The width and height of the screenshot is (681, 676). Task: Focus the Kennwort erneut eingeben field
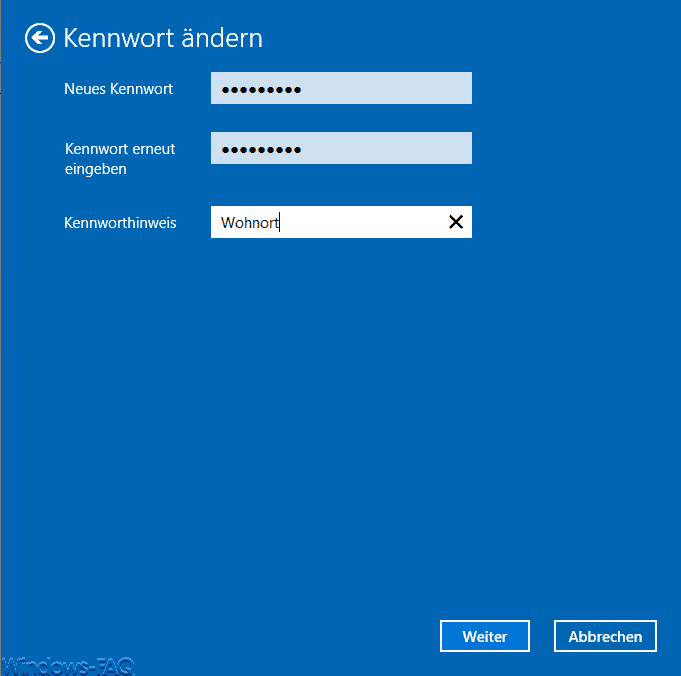(x=341, y=149)
